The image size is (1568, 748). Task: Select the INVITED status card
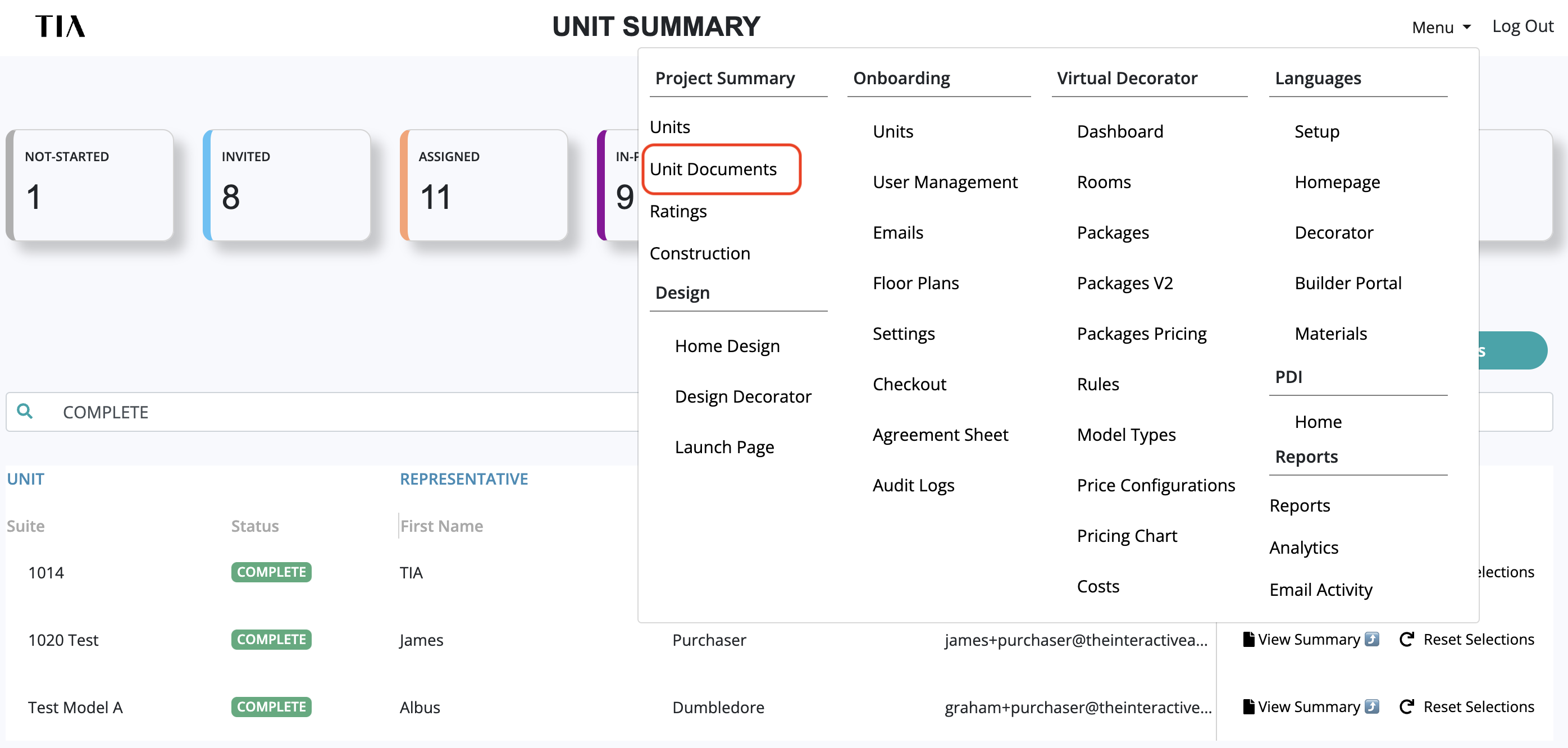(x=286, y=185)
